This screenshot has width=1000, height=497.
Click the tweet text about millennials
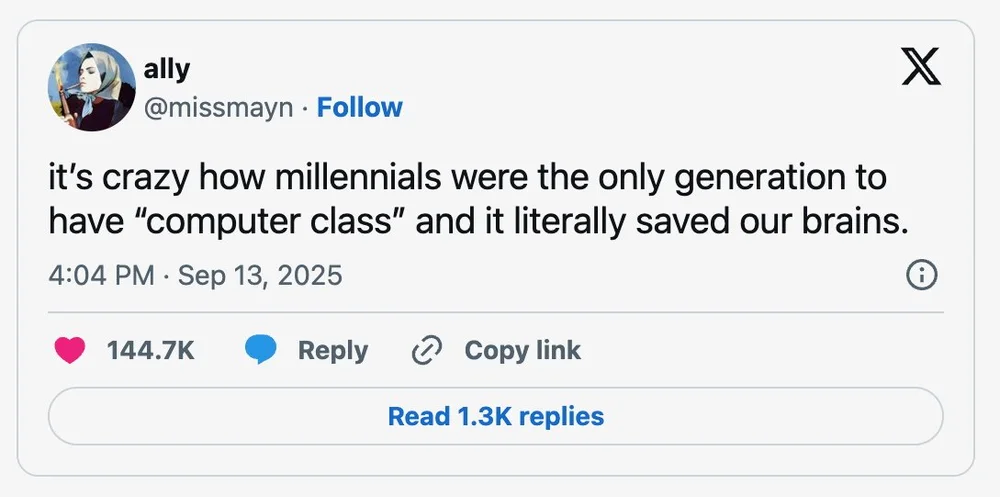(x=468, y=200)
